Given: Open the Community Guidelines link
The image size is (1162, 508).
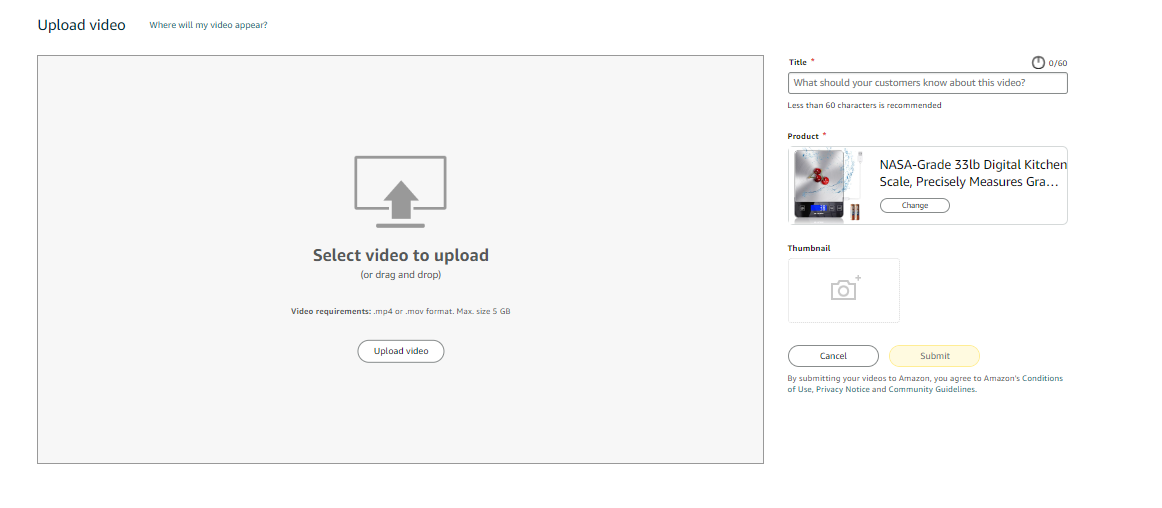Looking at the screenshot, I should (x=932, y=389).
